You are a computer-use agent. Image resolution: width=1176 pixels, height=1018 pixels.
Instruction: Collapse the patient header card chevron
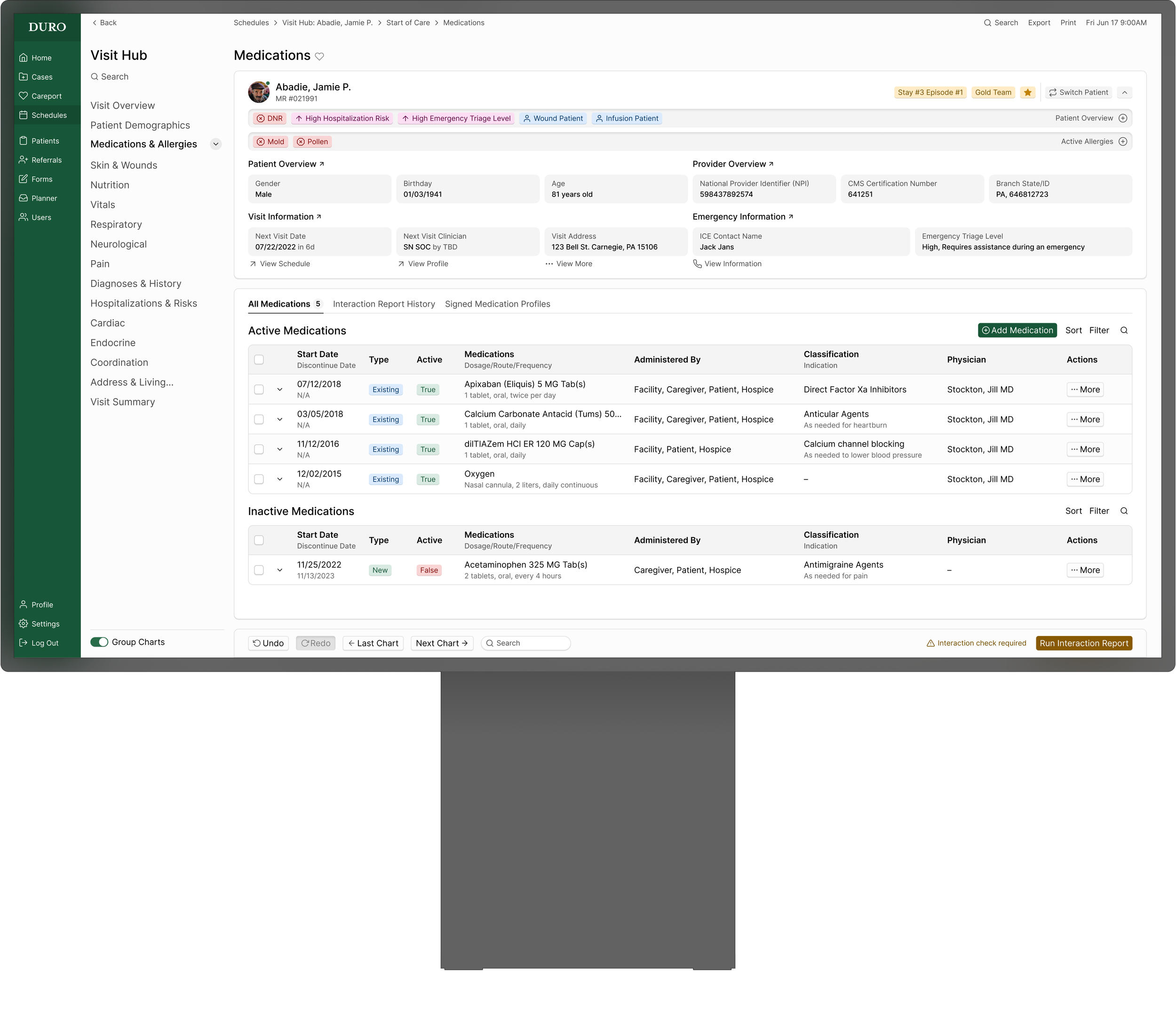coord(1124,93)
